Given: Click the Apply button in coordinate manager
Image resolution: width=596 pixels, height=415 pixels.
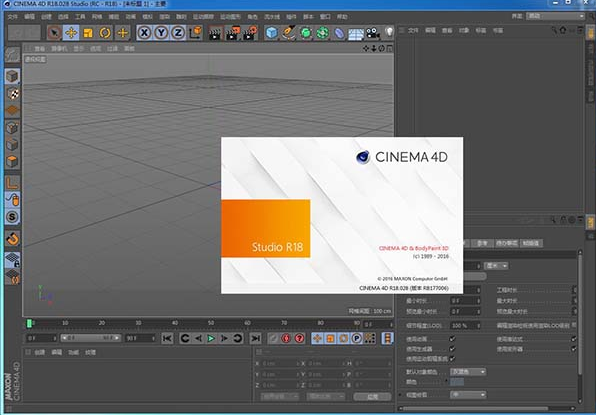Looking at the screenshot, I should pos(372,397).
